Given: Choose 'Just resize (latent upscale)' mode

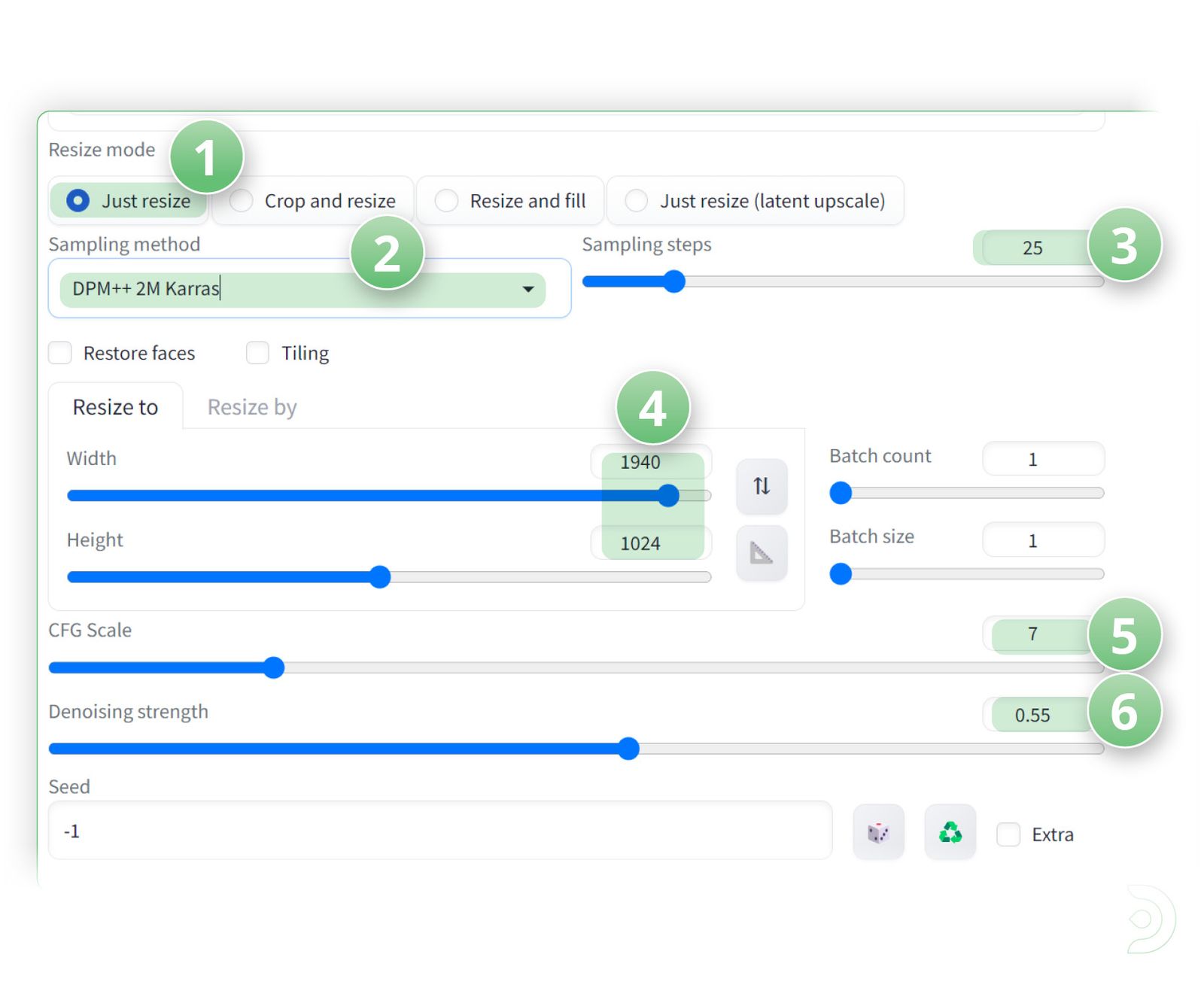Looking at the screenshot, I should click(x=637, y=201).
